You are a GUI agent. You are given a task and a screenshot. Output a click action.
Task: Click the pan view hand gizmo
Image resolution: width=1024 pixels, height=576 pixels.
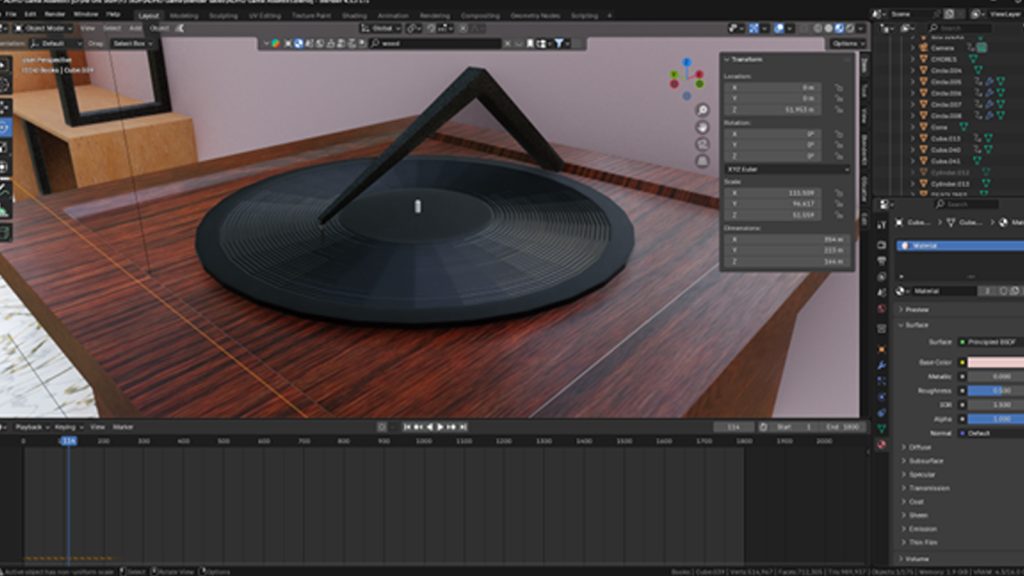(702, 127)
